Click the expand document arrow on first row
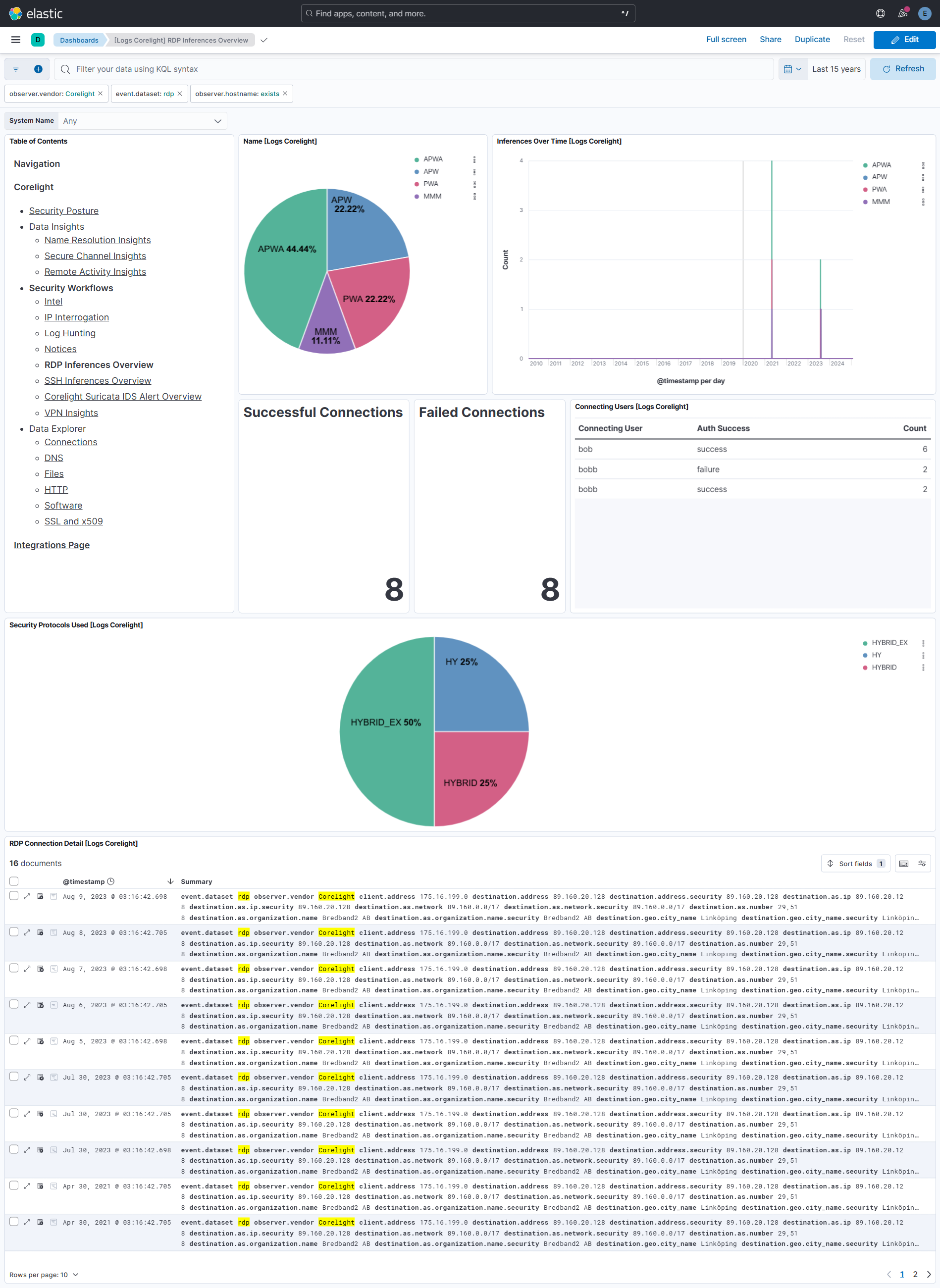The height and width of the screenshot is (1288, 940). pyautogui.click(x=27, y=896)
